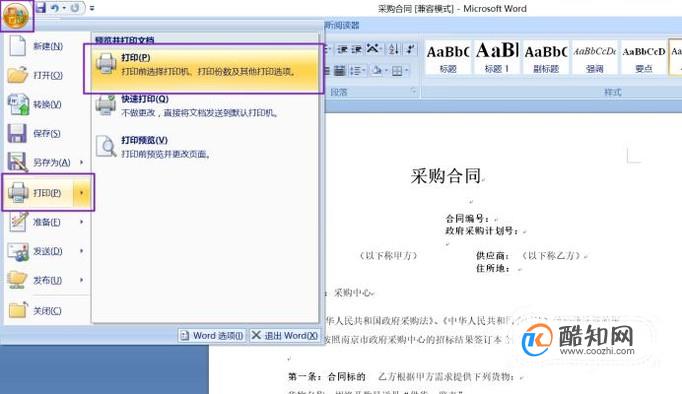The width and height of the screenshot is (682, 394).
Task: Click the 退出 Word(X) button
Action: 285,336
